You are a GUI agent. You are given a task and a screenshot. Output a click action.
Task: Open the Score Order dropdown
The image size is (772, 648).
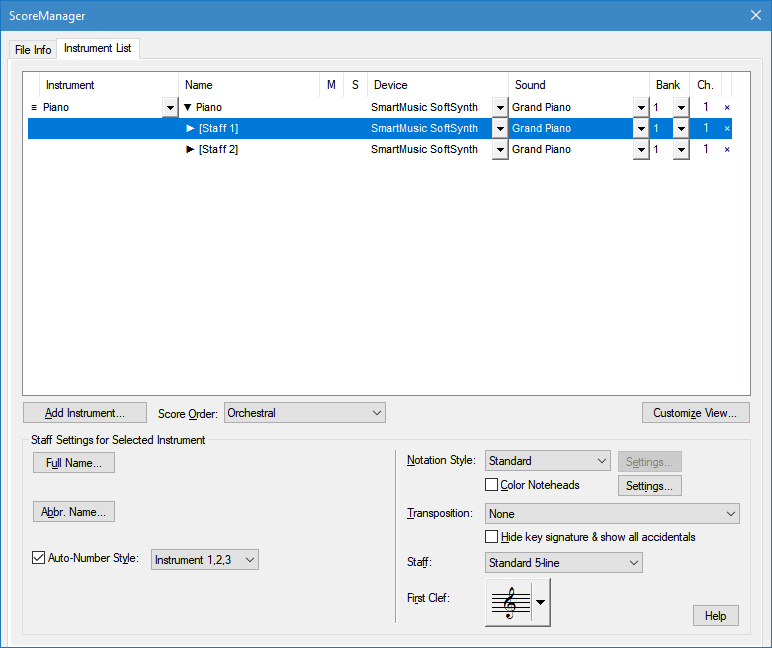click(x=304, y=412)
